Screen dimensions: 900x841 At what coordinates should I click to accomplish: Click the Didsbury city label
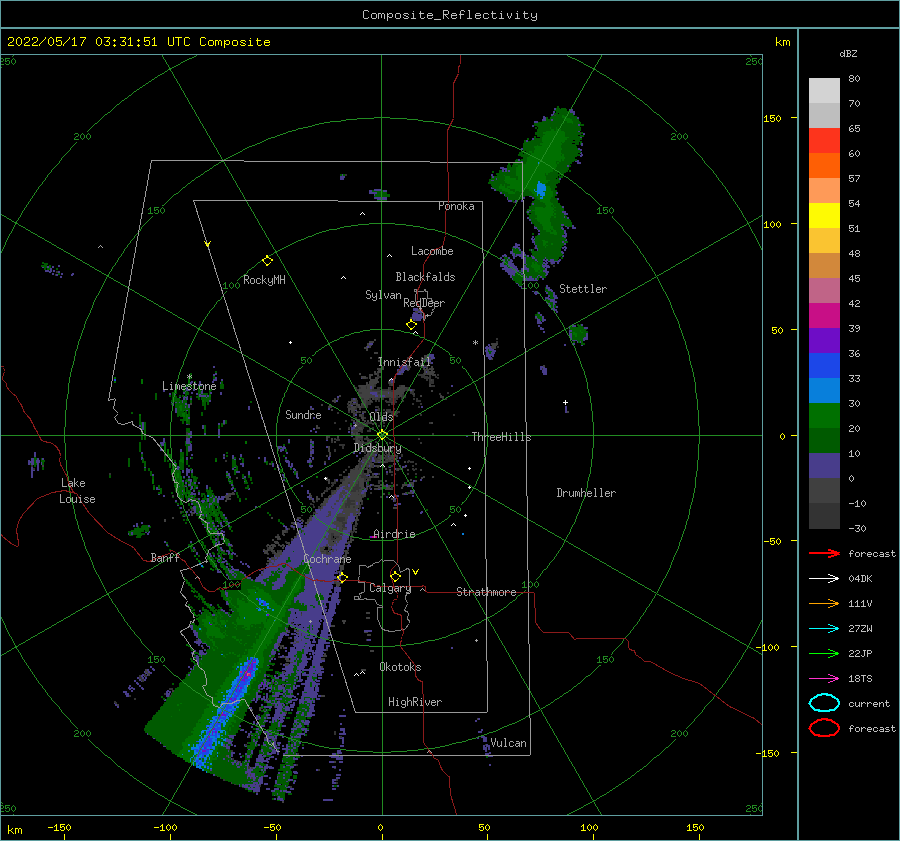378,448
